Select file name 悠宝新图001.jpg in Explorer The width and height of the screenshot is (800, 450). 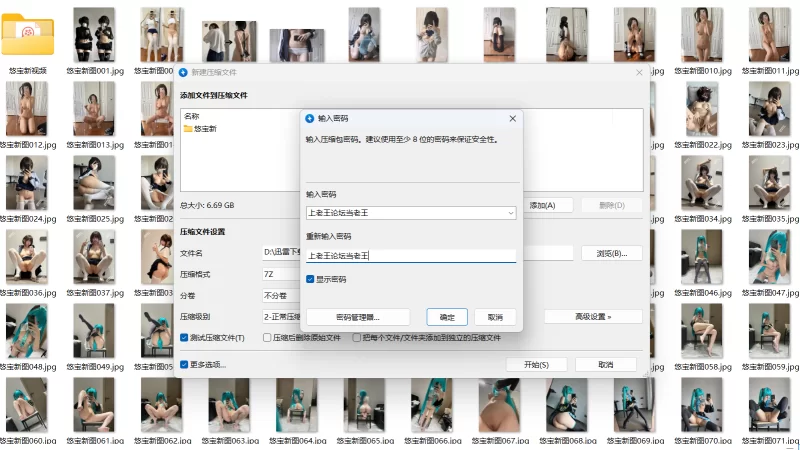coord(95,71)
